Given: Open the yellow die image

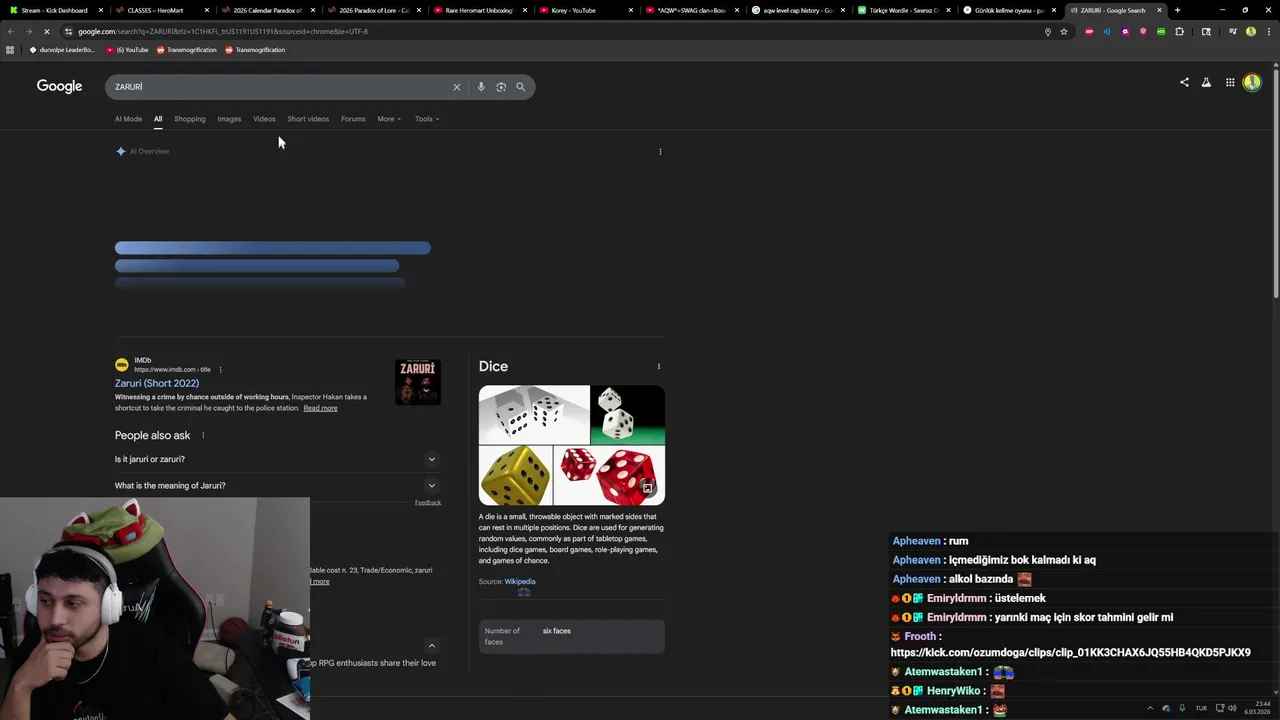Looking at the screenshot, I should coord(515,476).
